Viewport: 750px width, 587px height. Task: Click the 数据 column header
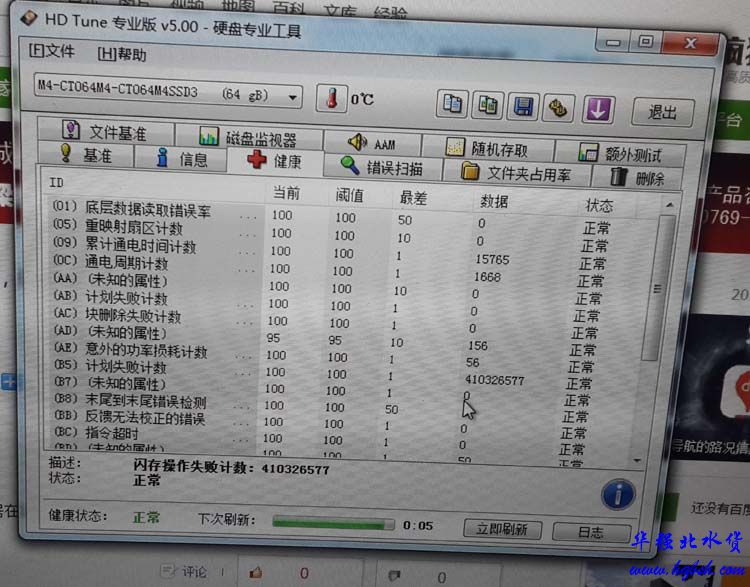[x=494, y=201]
